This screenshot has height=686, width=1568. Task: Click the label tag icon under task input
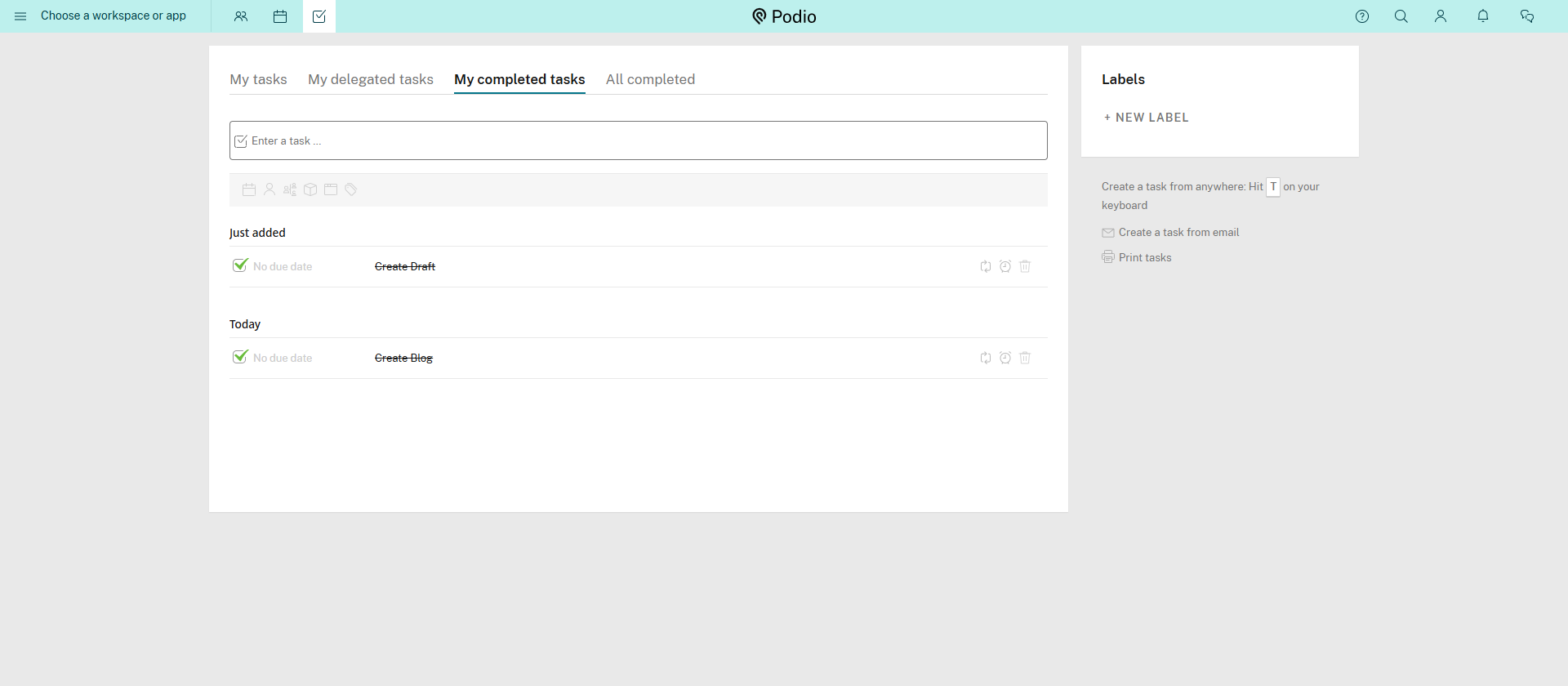point(351,189)
